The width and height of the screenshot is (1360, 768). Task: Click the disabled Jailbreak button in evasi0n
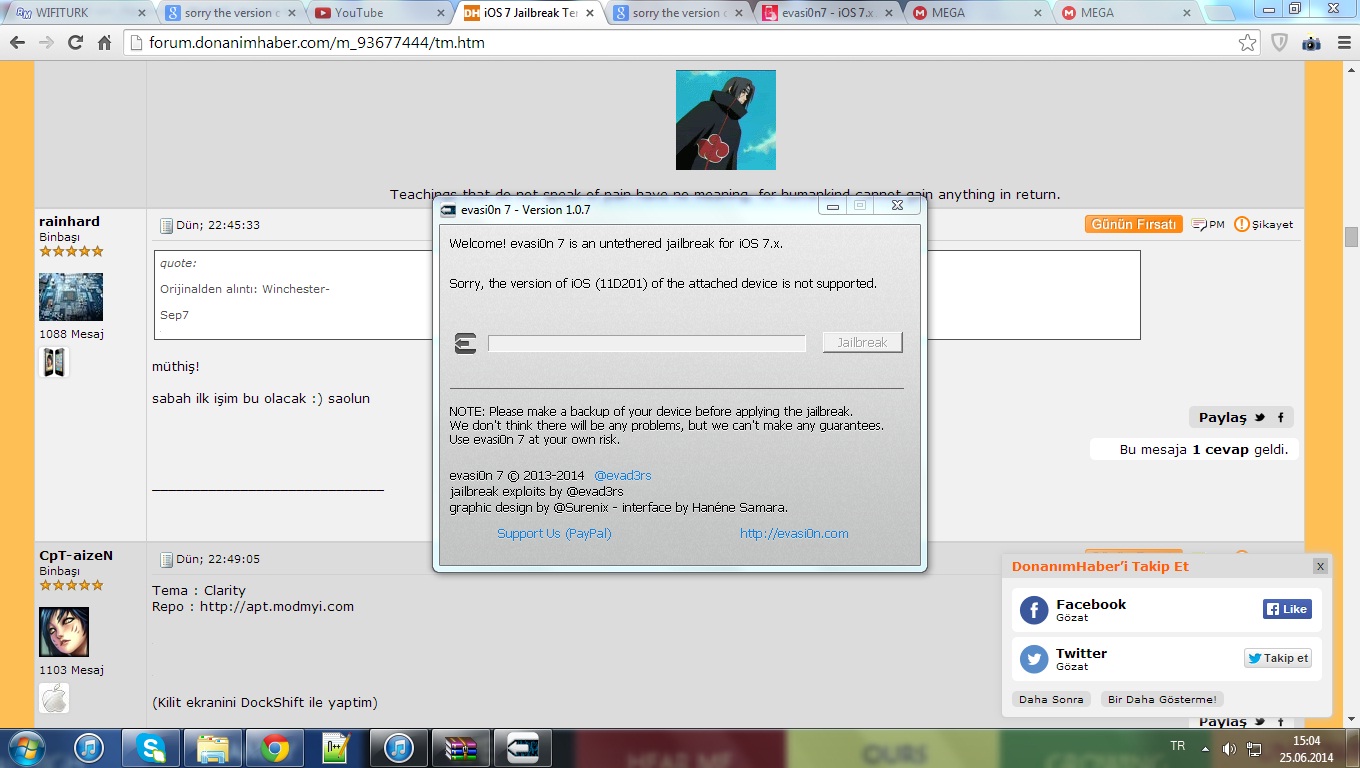(862, 342)
